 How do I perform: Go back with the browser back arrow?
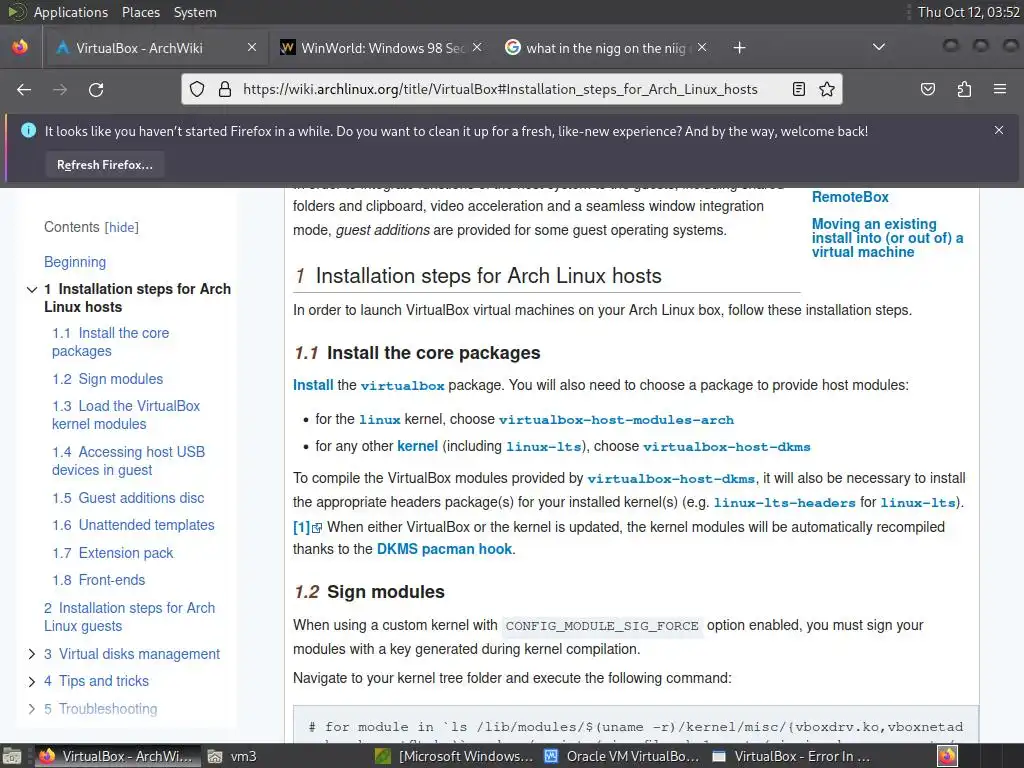coord(24,89)
